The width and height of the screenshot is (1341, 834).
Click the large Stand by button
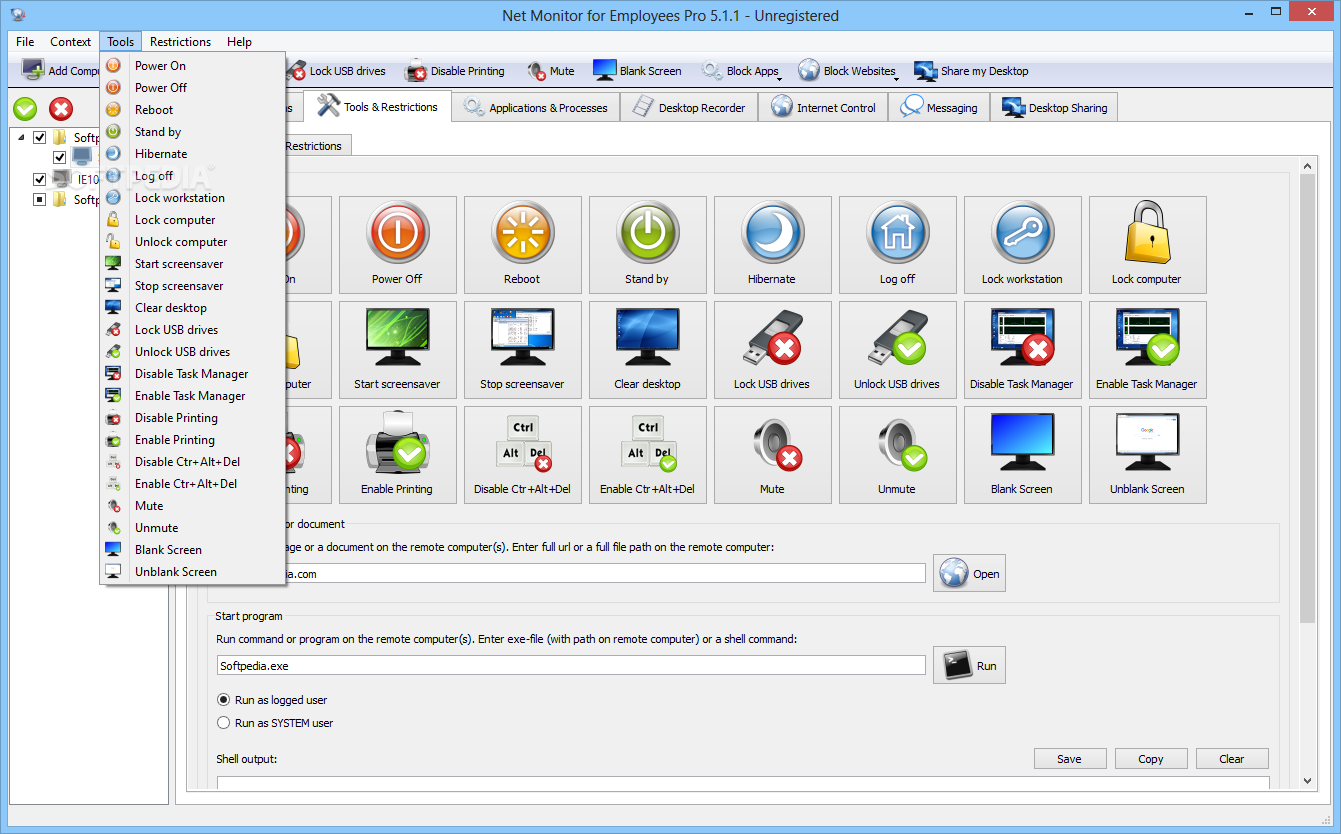[x=647, y=244]
